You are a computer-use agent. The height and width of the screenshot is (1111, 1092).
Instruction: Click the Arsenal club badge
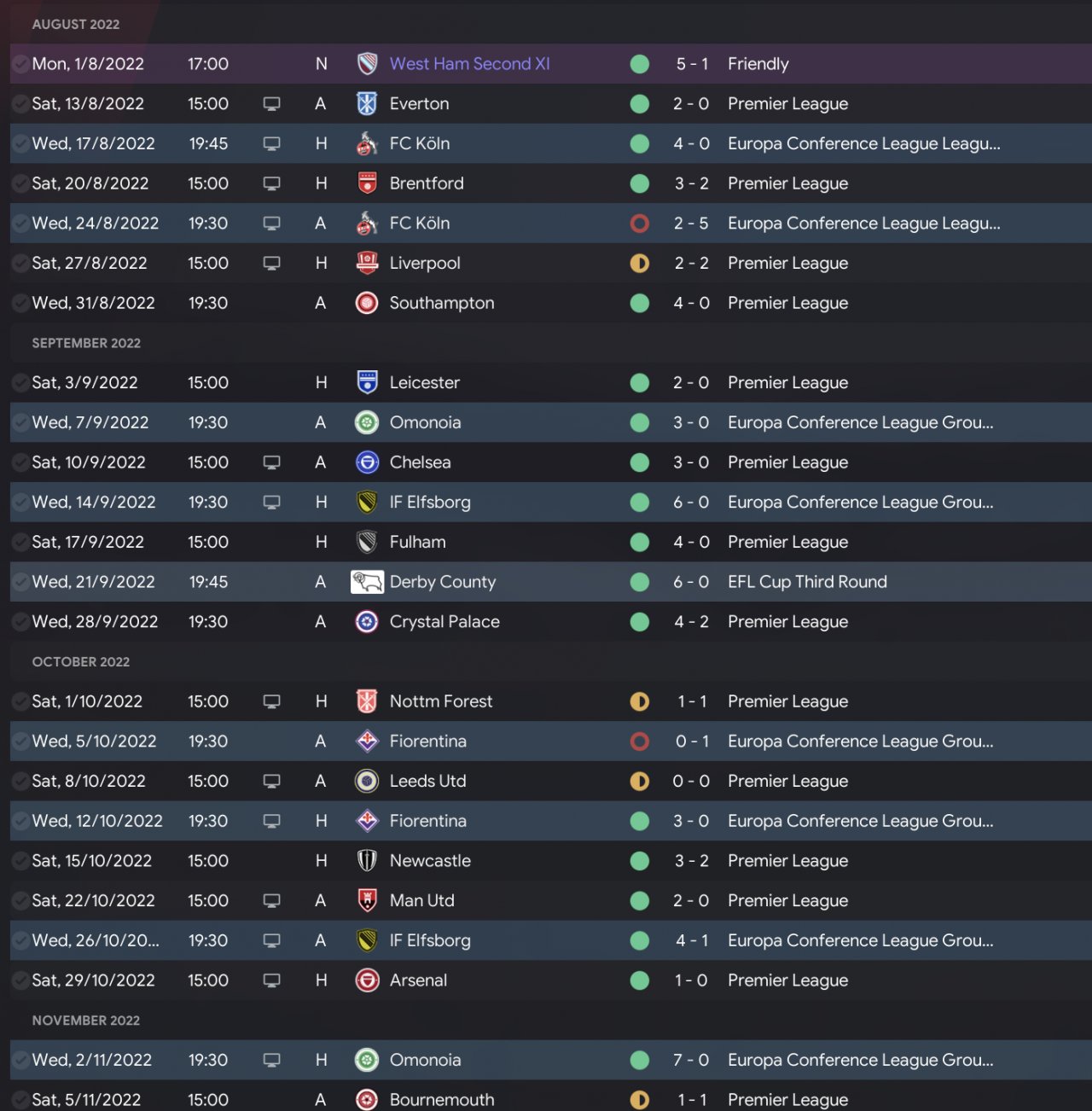[367, 980]
